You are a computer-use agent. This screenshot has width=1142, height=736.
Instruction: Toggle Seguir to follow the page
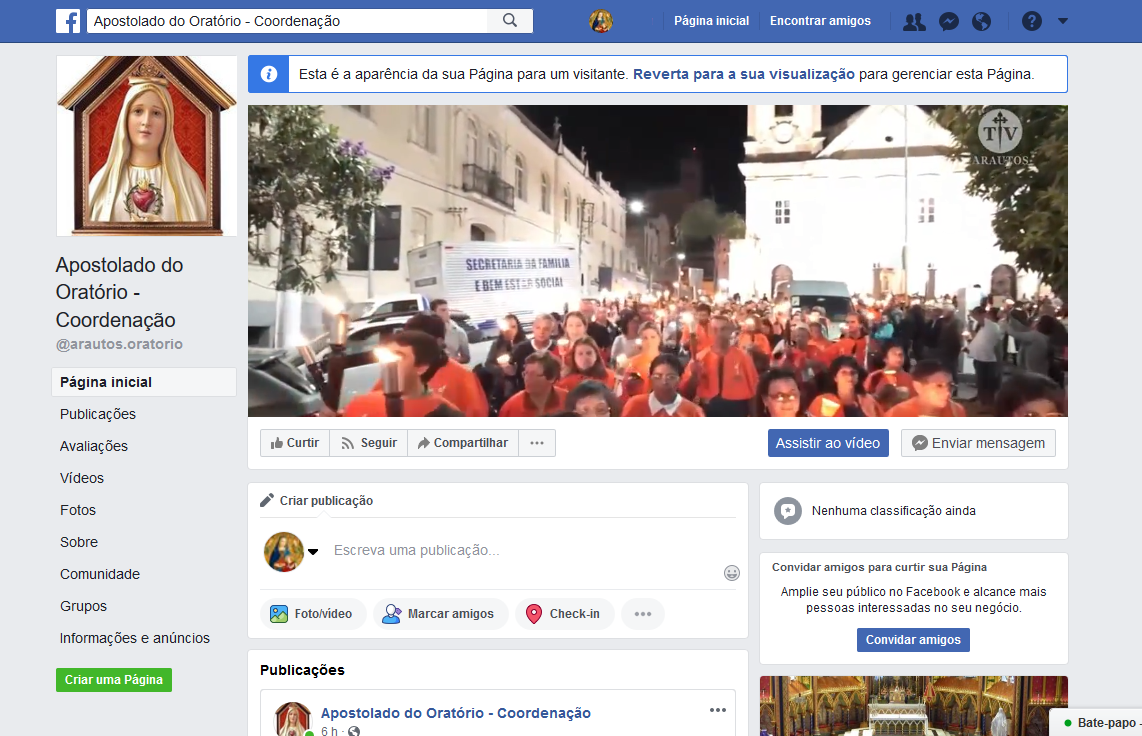point(369,443)
